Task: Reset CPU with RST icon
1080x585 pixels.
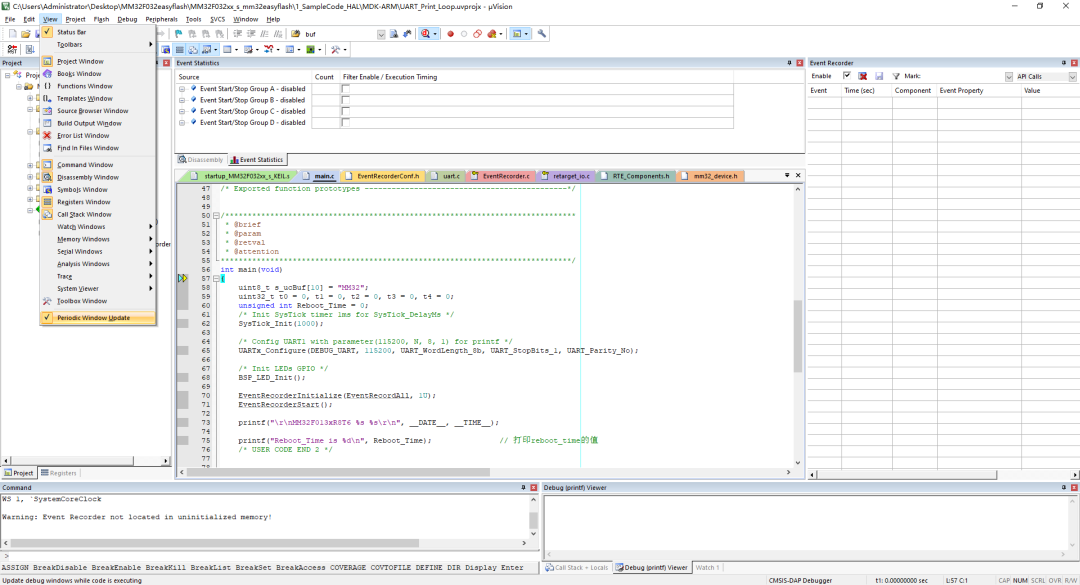Action: pyautogui.click(x=12, y=50)
